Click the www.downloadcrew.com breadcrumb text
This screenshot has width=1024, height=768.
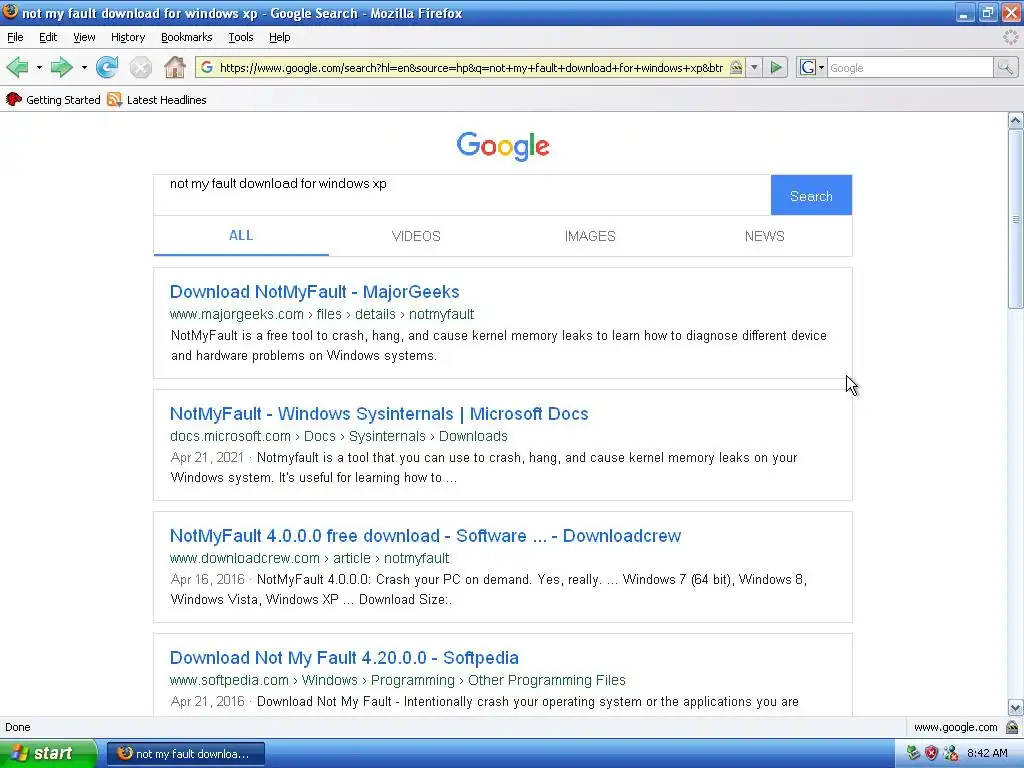tap(245, 558)
